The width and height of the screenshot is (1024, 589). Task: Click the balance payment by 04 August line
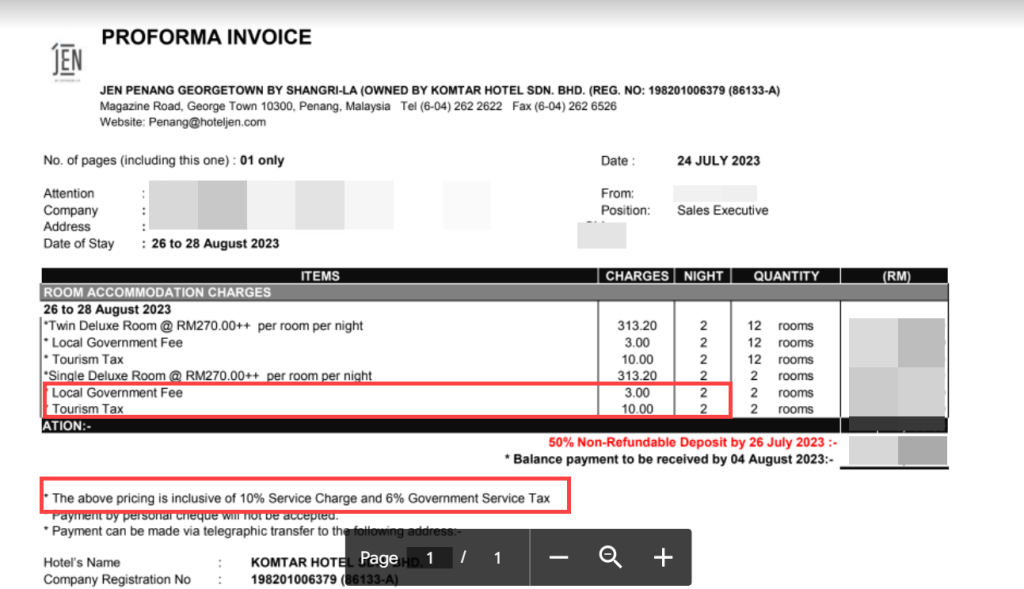click(x=669, y=460)
